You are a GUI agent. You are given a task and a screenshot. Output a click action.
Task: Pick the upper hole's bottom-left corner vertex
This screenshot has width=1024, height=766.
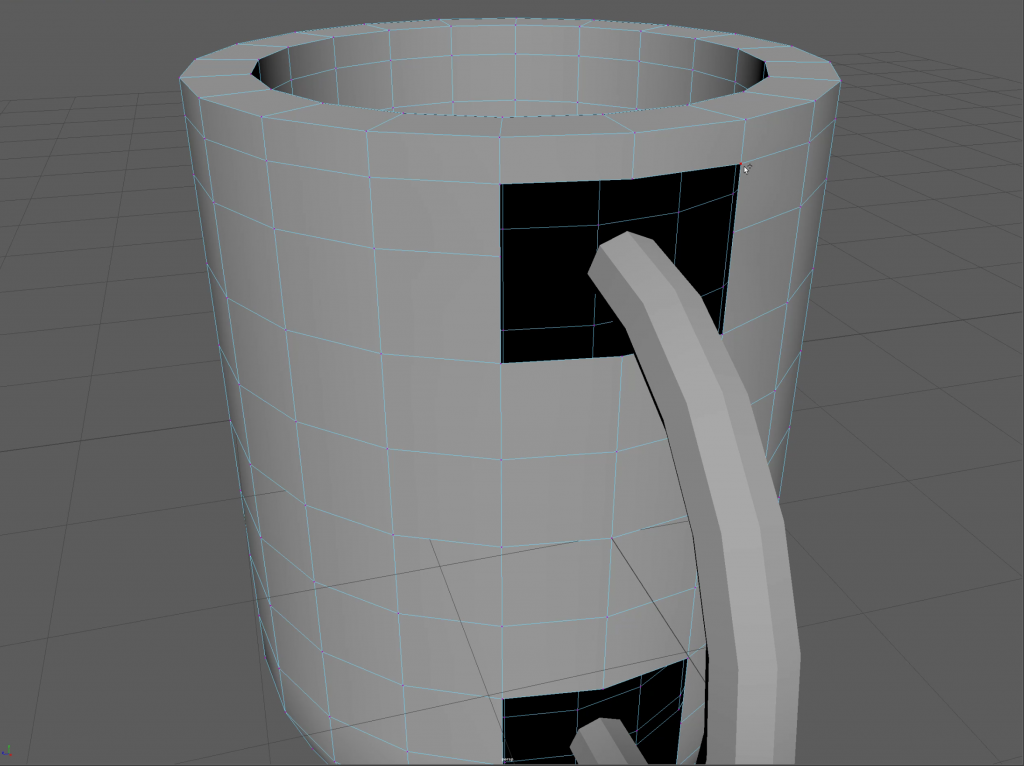[x=501, y=362]
